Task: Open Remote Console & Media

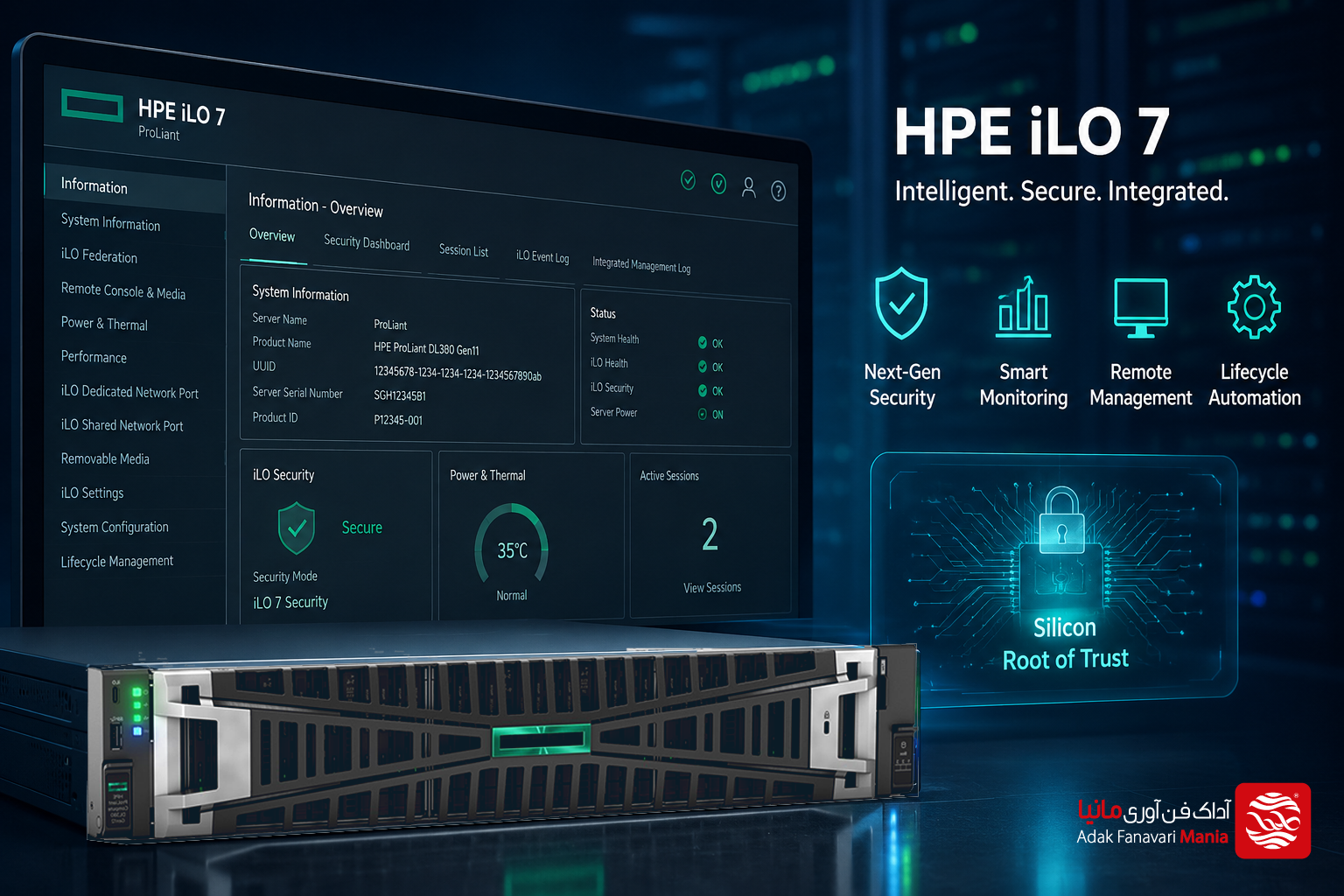Action: (x=122, y=290)
